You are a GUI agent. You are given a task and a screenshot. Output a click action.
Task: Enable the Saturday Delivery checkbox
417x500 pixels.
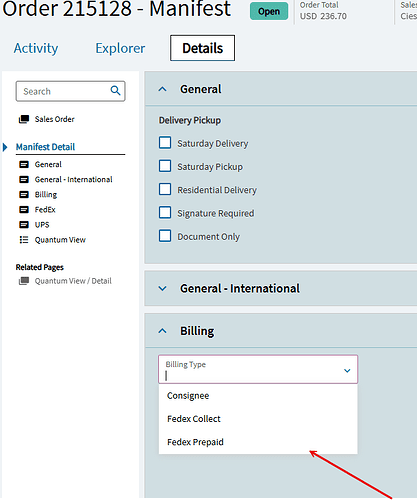coord(165,142)
